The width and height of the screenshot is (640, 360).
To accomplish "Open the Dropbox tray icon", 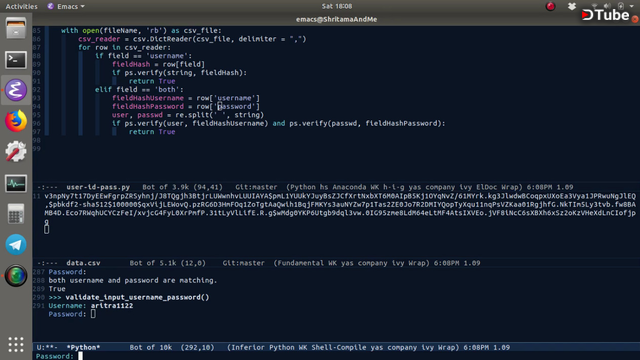I will click(572, 6).
